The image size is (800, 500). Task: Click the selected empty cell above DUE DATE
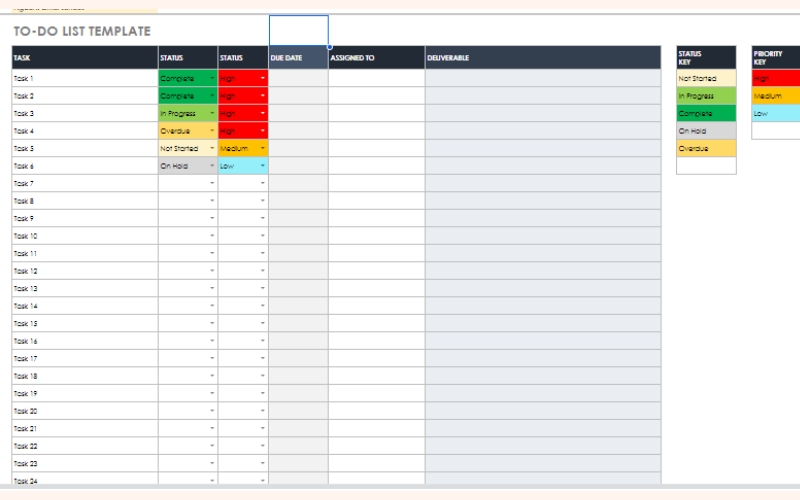click(298, 31)
